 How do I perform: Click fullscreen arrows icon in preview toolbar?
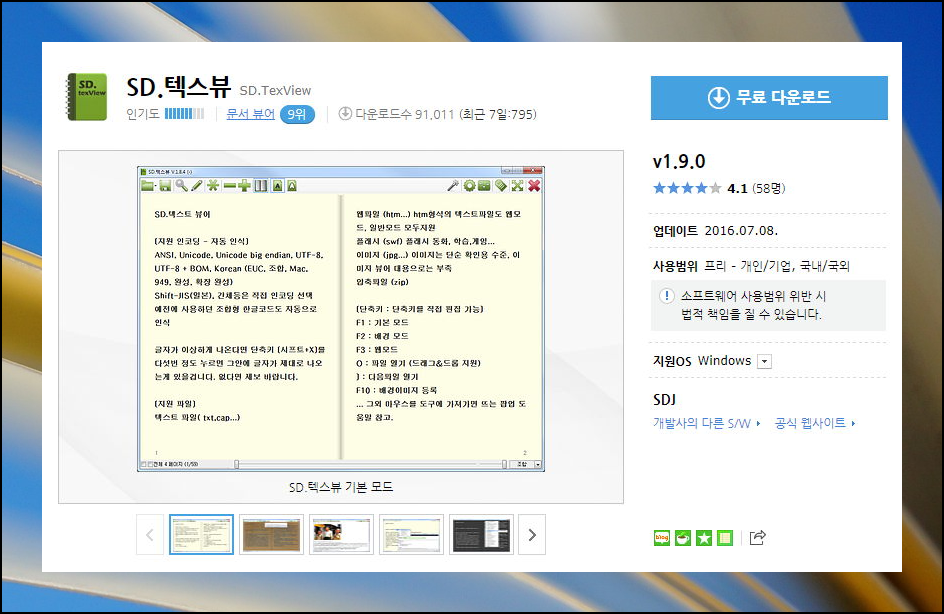click(x=517, y=185)
